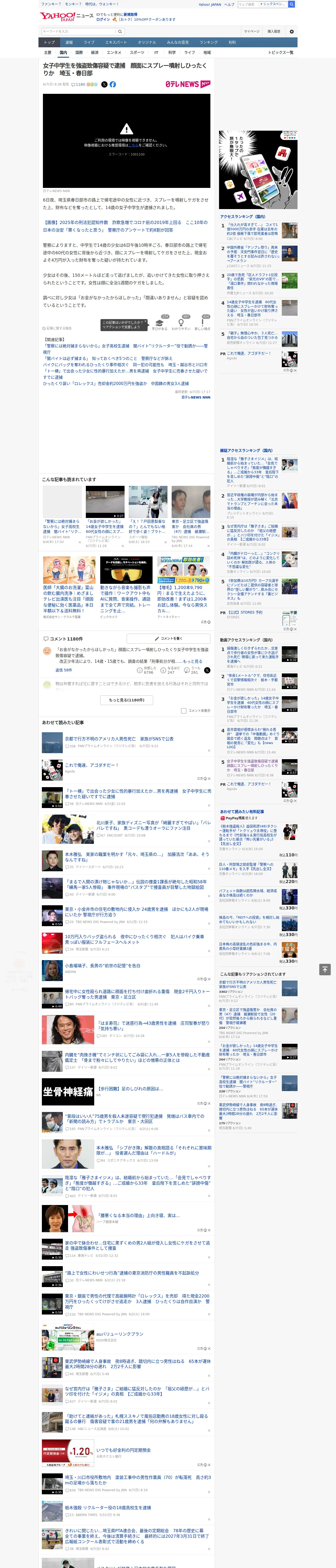Select the エンタメ category
This screenshot has height=1568, width=336.
pos(114,52)
